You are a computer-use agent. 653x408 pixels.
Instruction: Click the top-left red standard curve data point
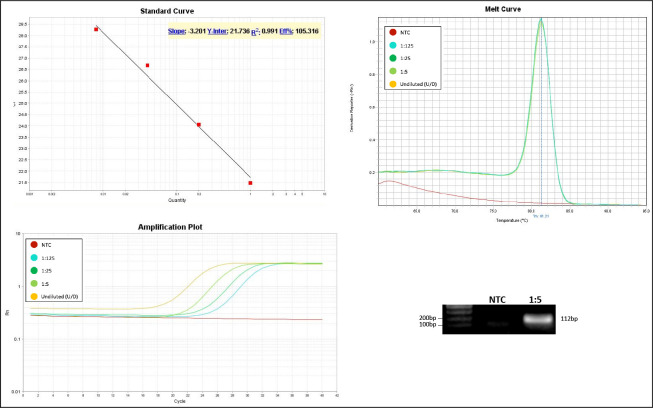point(96,29)
